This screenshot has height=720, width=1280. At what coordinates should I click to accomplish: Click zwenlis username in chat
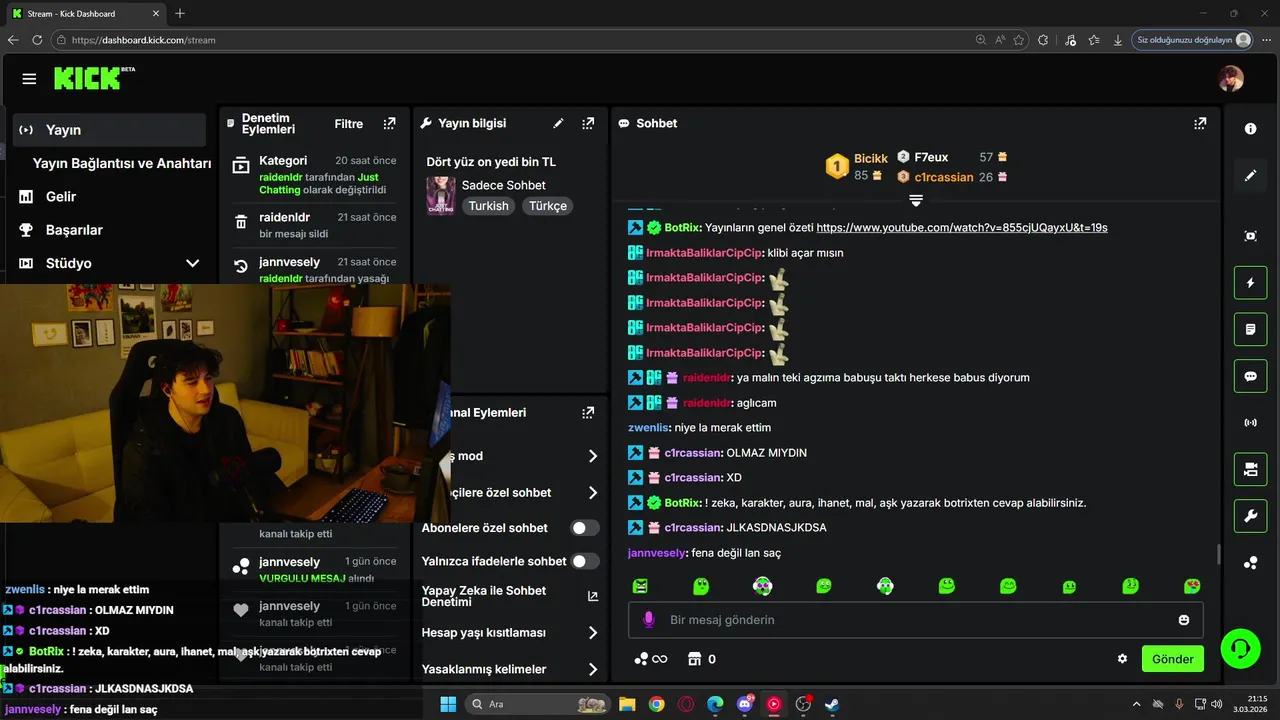tap(648, 428)
